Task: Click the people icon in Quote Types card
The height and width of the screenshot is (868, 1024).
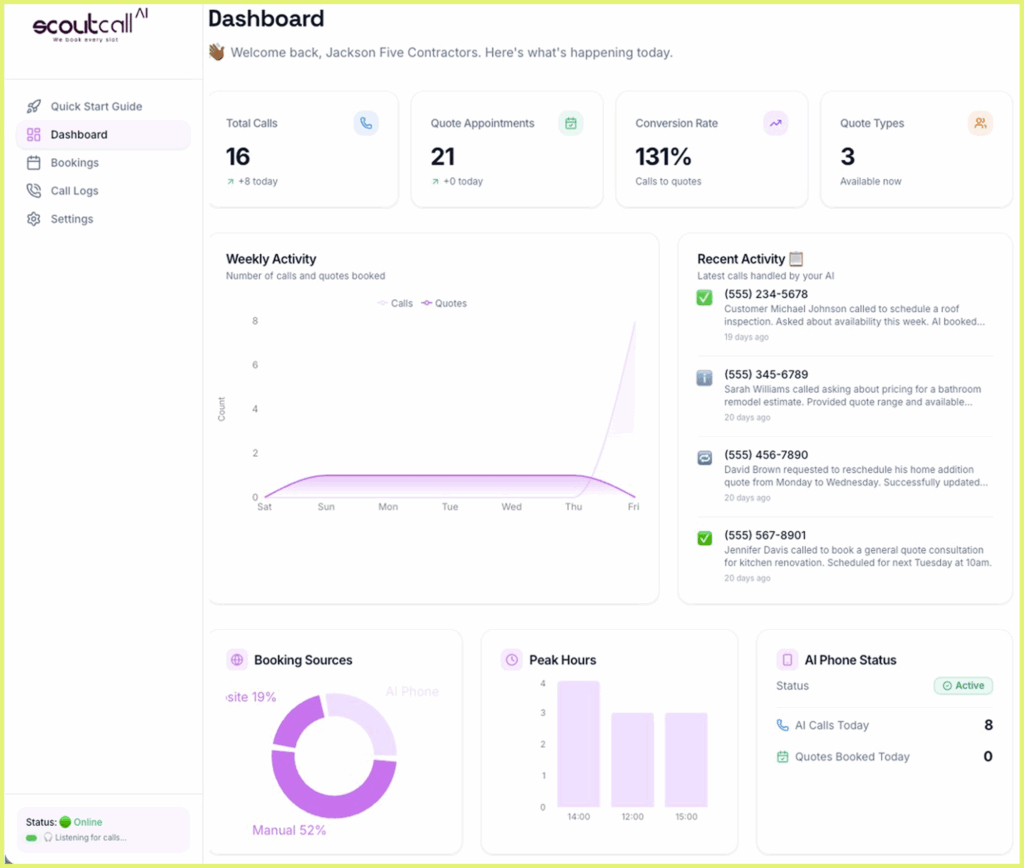Action: pyautogui.click(x=980, y=123)
